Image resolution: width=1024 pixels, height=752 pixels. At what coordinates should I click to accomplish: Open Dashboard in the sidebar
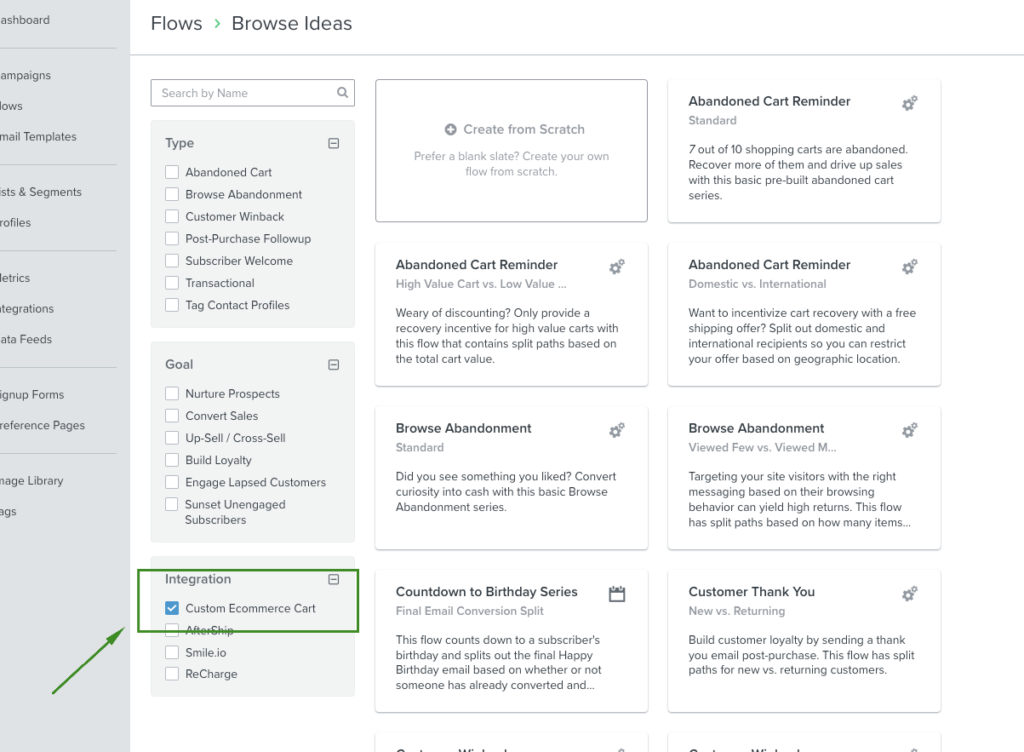tap(25, 20)
